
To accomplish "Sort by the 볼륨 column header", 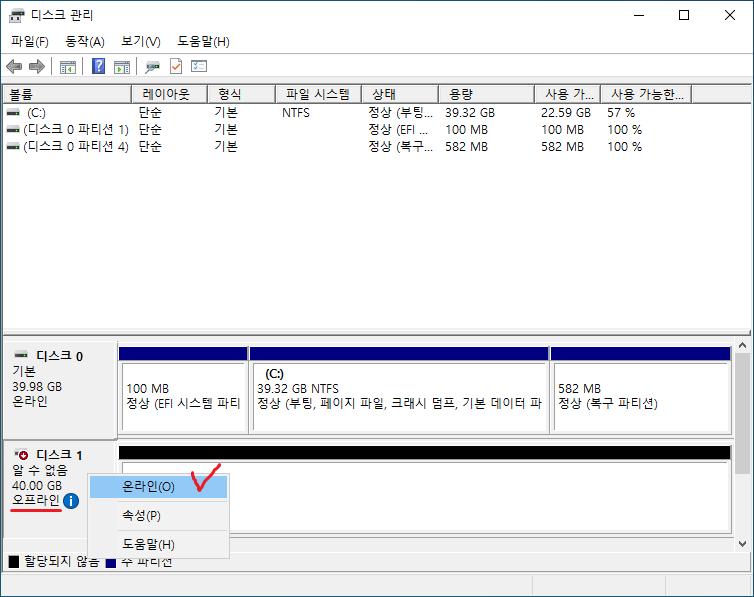I will [67, 94].
